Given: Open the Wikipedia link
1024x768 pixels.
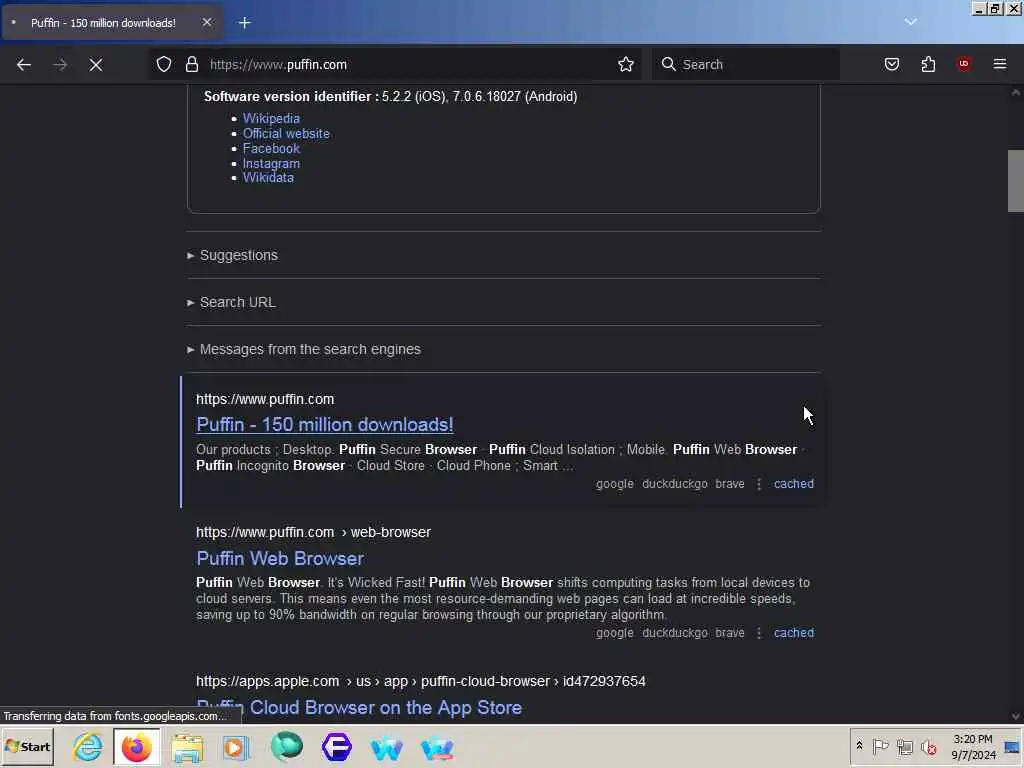Looking at the screenshot, I should click(x=271, y=118).
